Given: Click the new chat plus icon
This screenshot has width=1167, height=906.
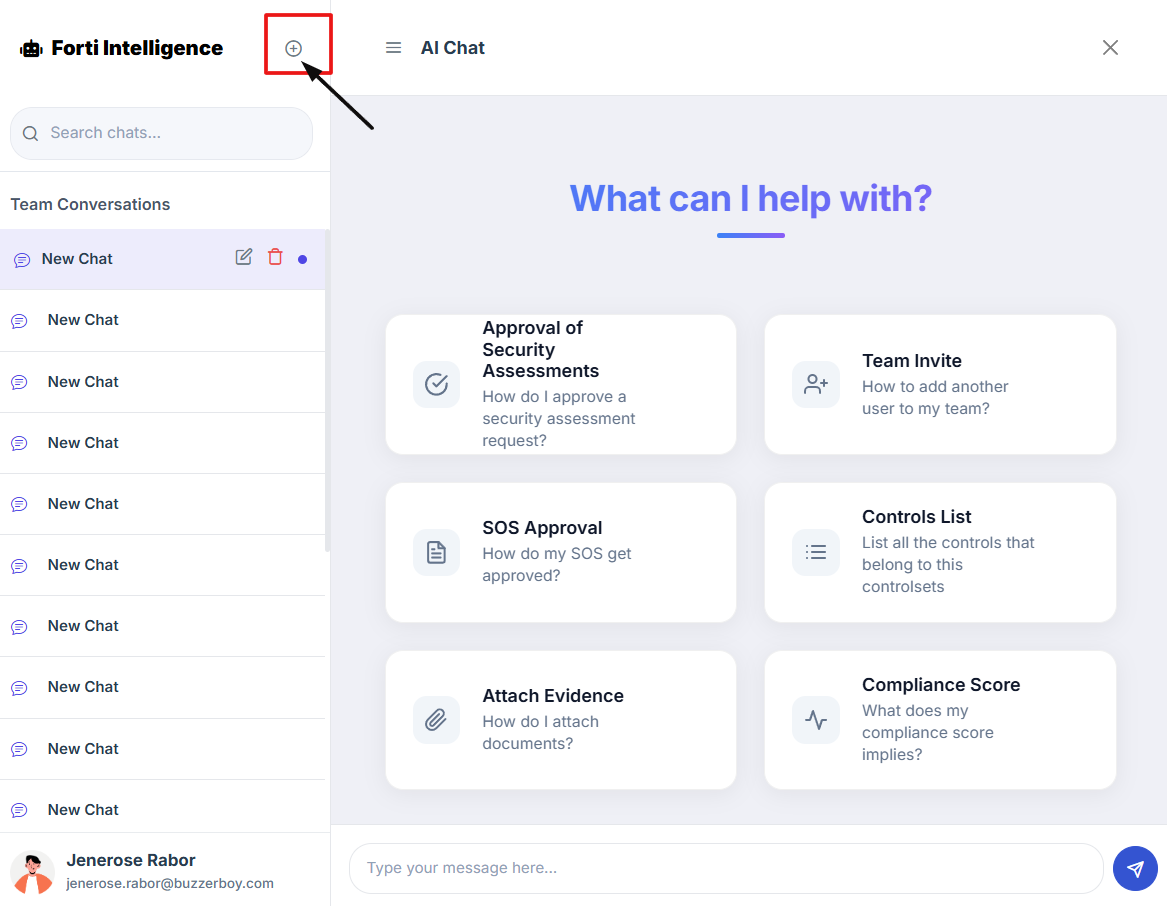Looking at the screenshot, I should click(293, 48).
